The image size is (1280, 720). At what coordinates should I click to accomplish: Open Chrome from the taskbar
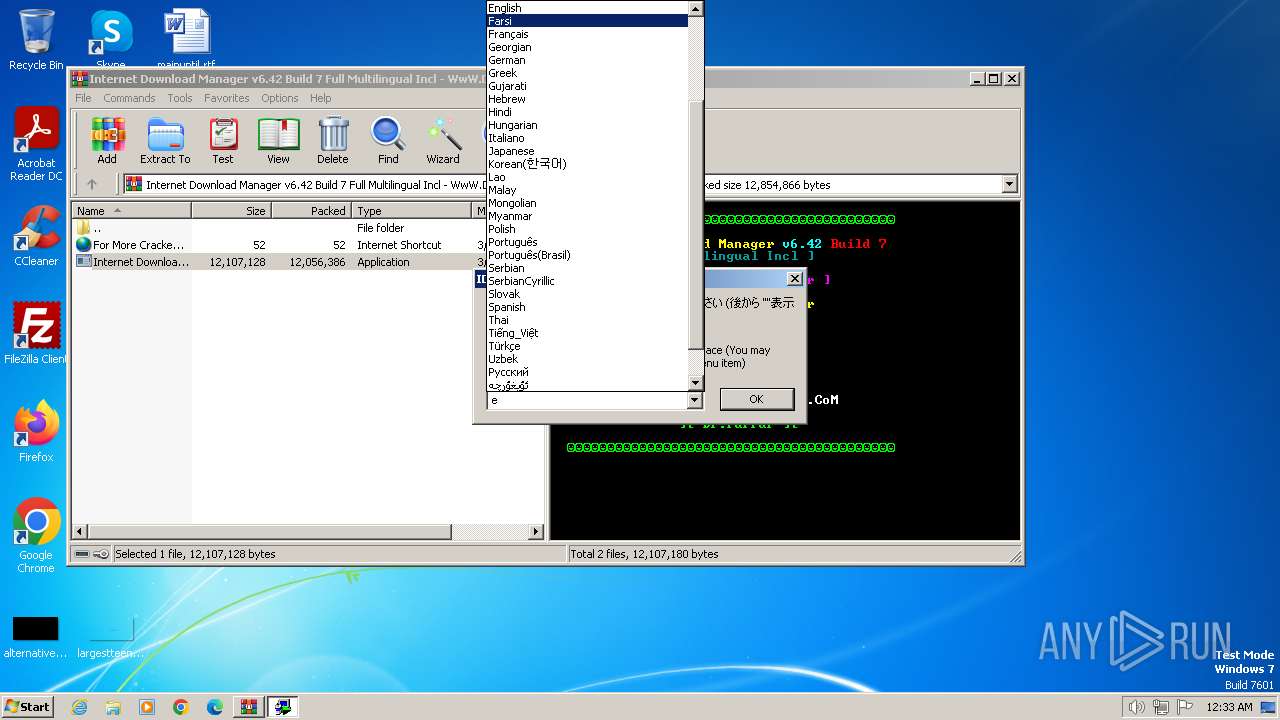coord(181,707)
